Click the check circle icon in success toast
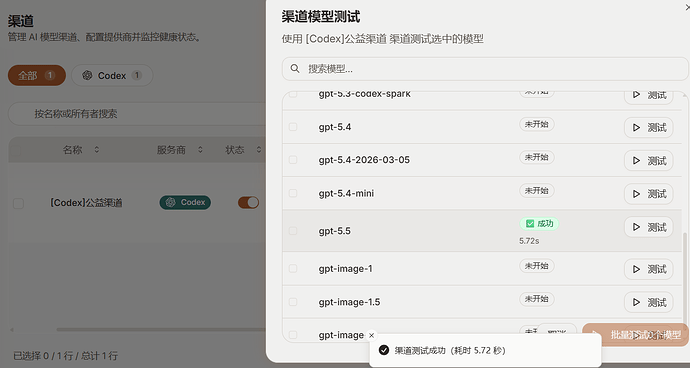Image resolution: width=690 pixels, height=368 pixels. coord(384,350)
